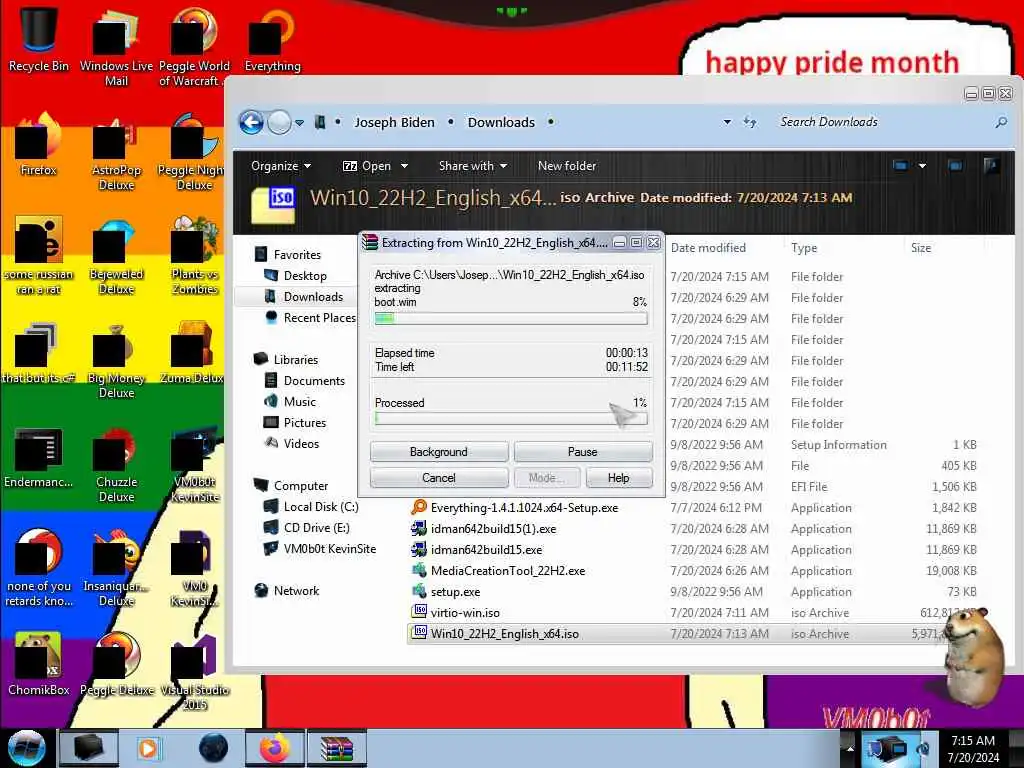Open the Everything search desktop shortcut
The image size is (1024, 768).
pos(272,39)
